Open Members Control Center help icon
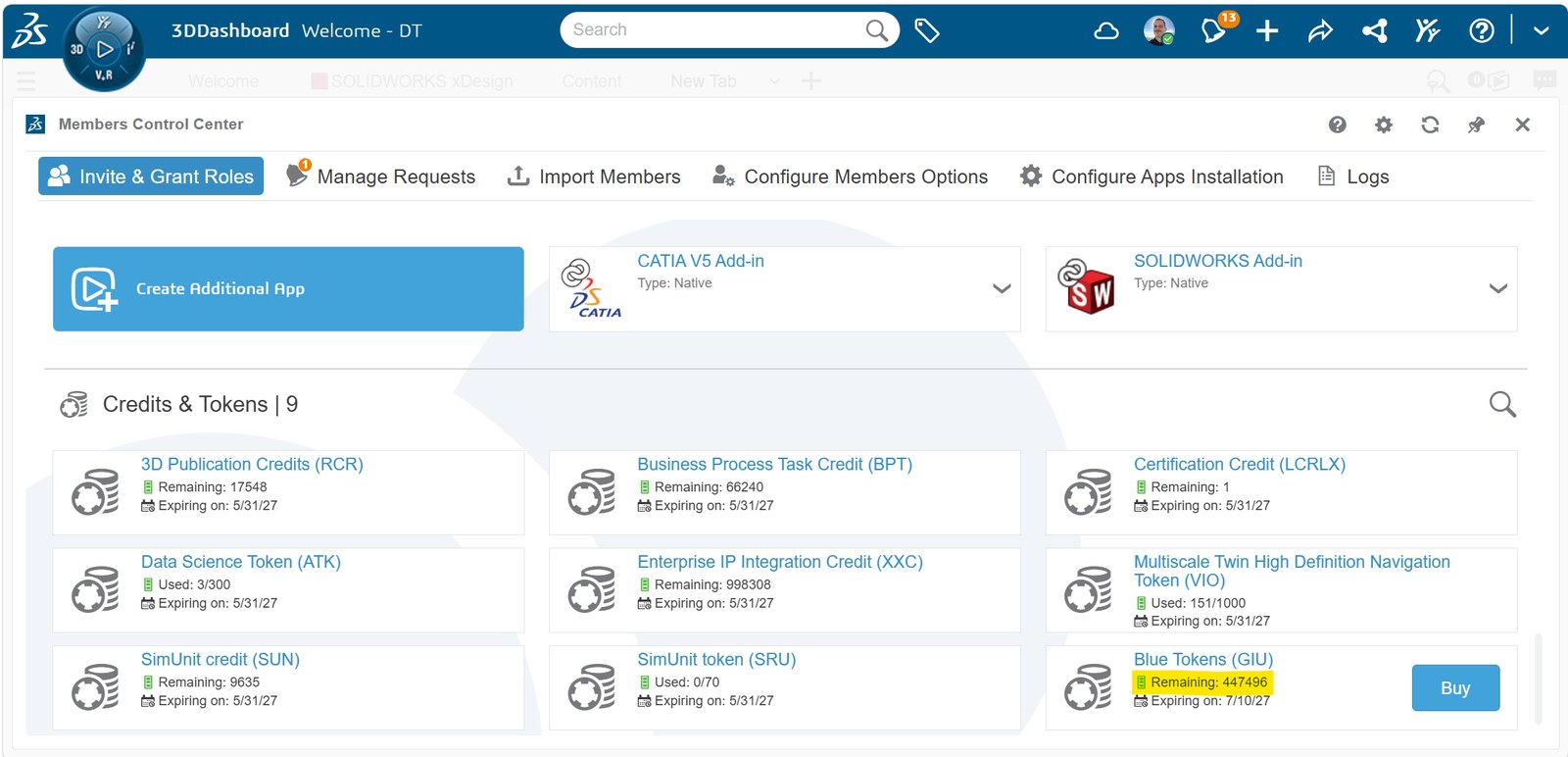 (1337, 125)
